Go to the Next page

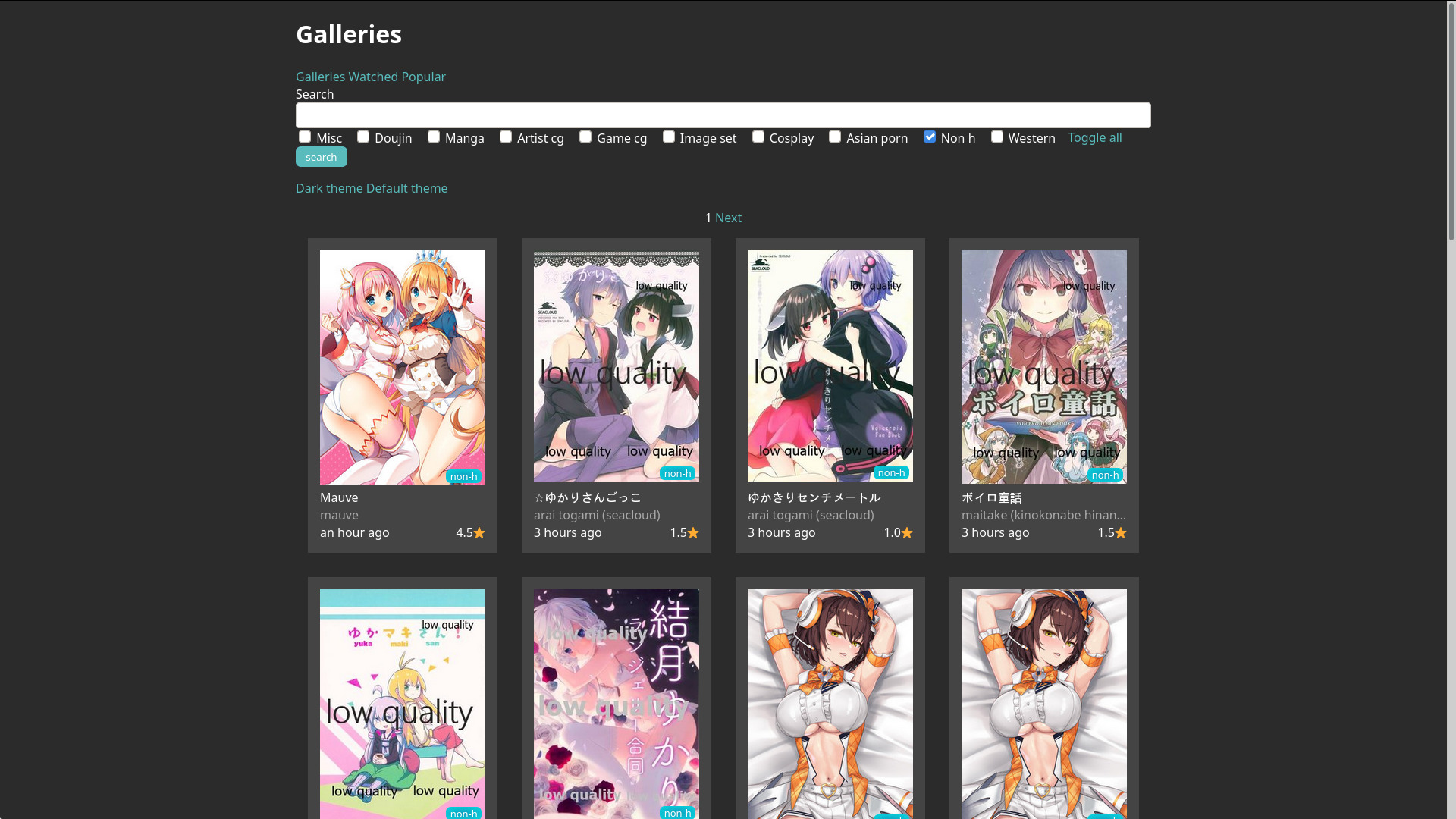click(728, 218)
